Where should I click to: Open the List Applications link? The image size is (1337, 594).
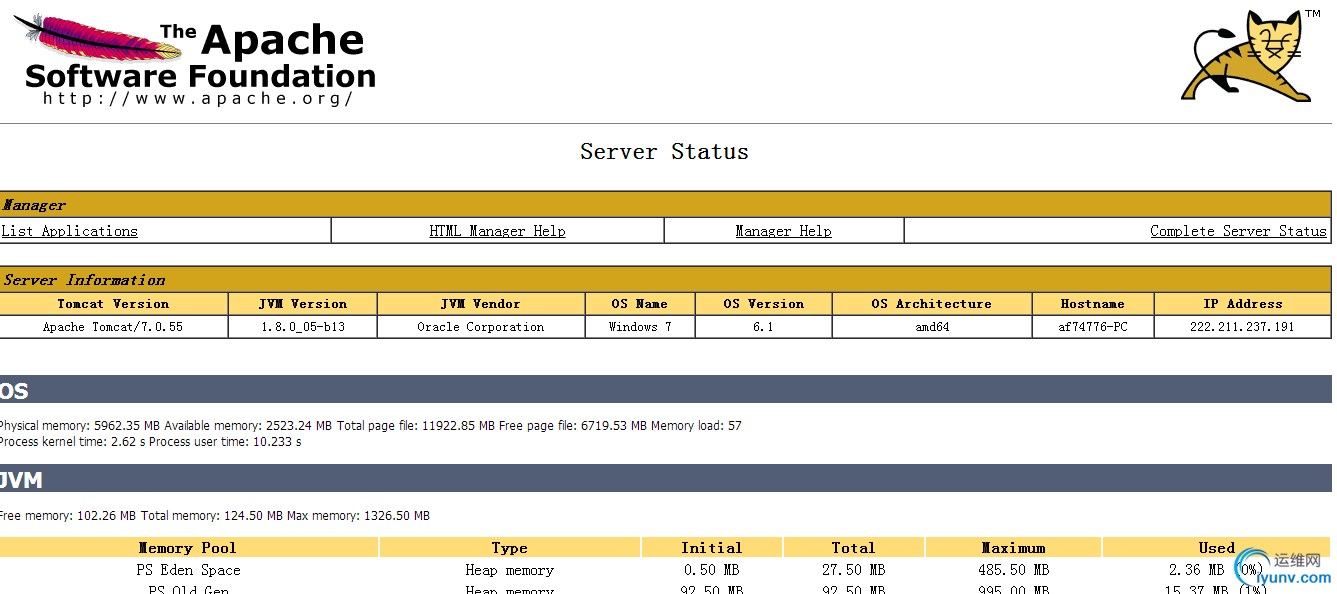tap(69, 231)
